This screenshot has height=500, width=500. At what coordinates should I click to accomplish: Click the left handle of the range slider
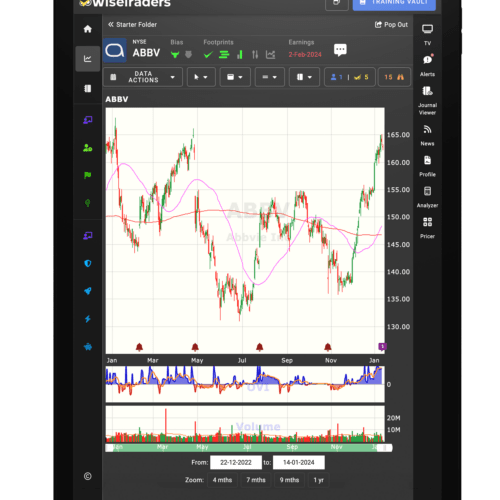tap(109, 448)
